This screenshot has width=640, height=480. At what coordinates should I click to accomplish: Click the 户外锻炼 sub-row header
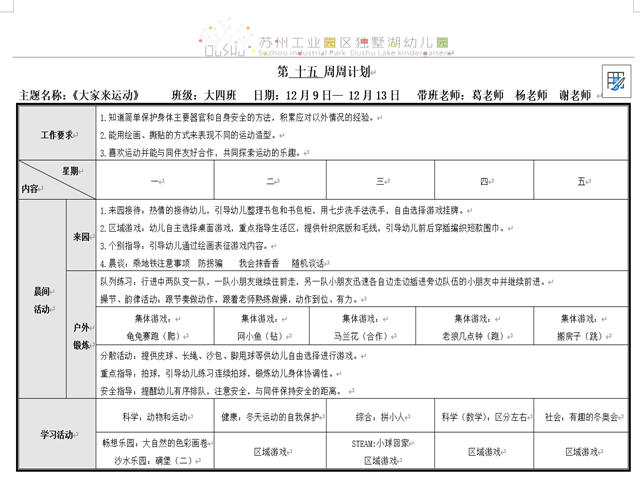pos(81,336)
